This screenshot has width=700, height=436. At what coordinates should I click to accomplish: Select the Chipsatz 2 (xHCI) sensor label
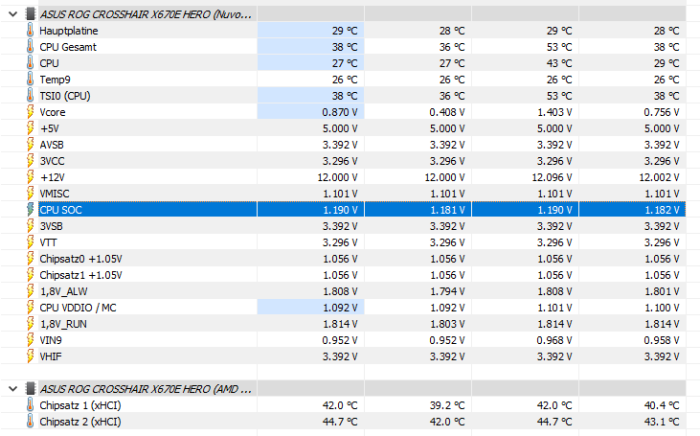(x=80, y=421)
